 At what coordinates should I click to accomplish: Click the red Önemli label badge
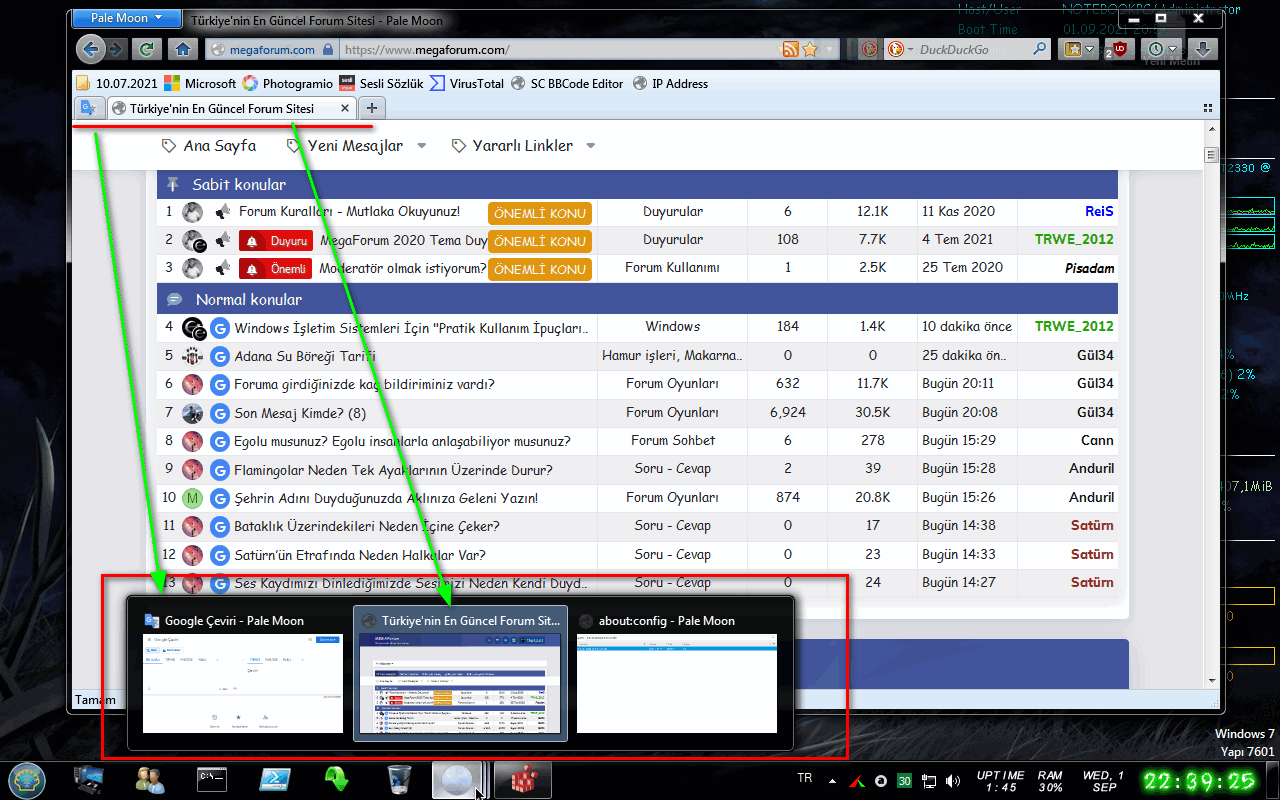click(x=276, y=269)
